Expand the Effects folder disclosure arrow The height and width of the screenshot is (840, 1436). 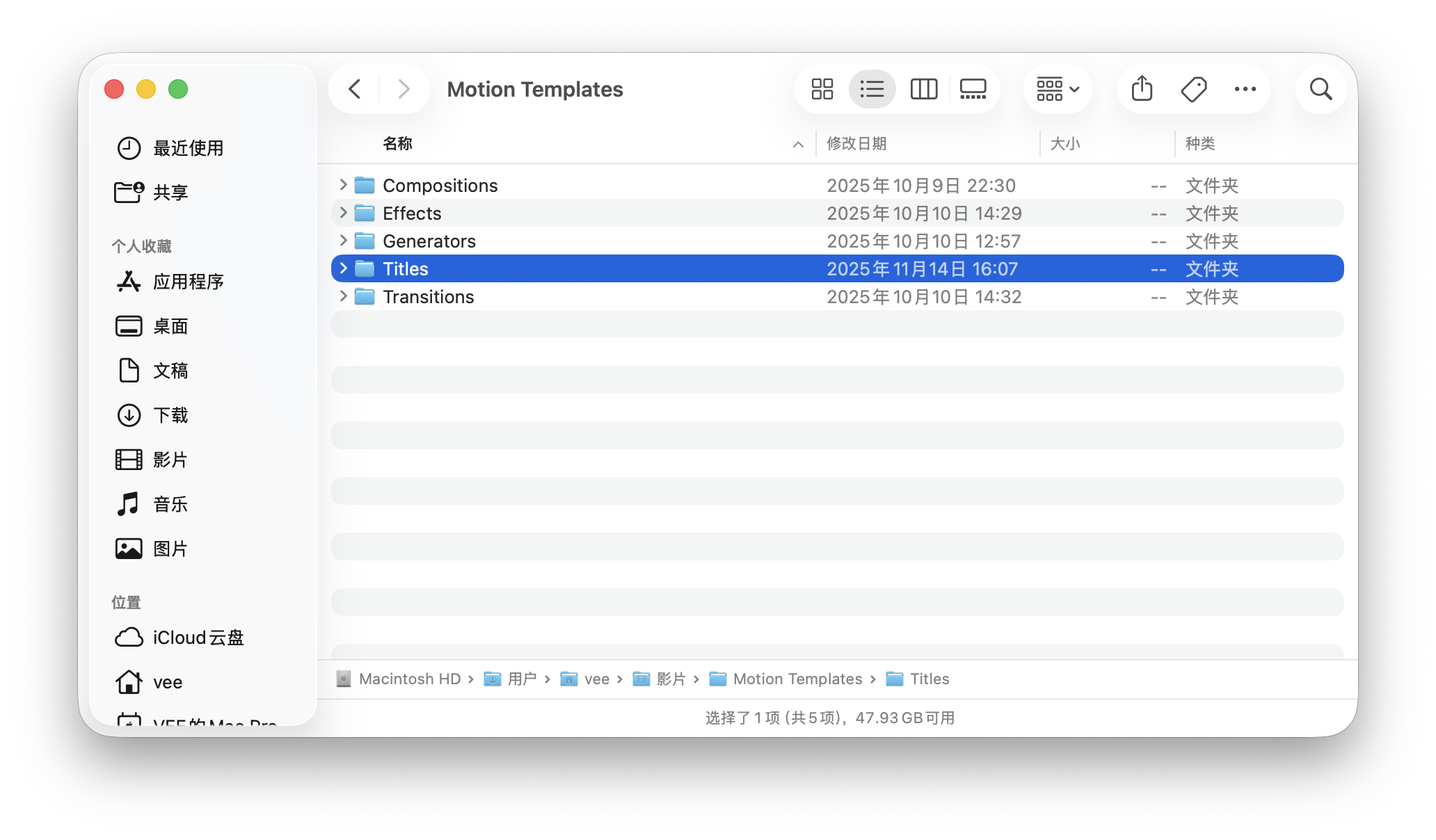343,213
